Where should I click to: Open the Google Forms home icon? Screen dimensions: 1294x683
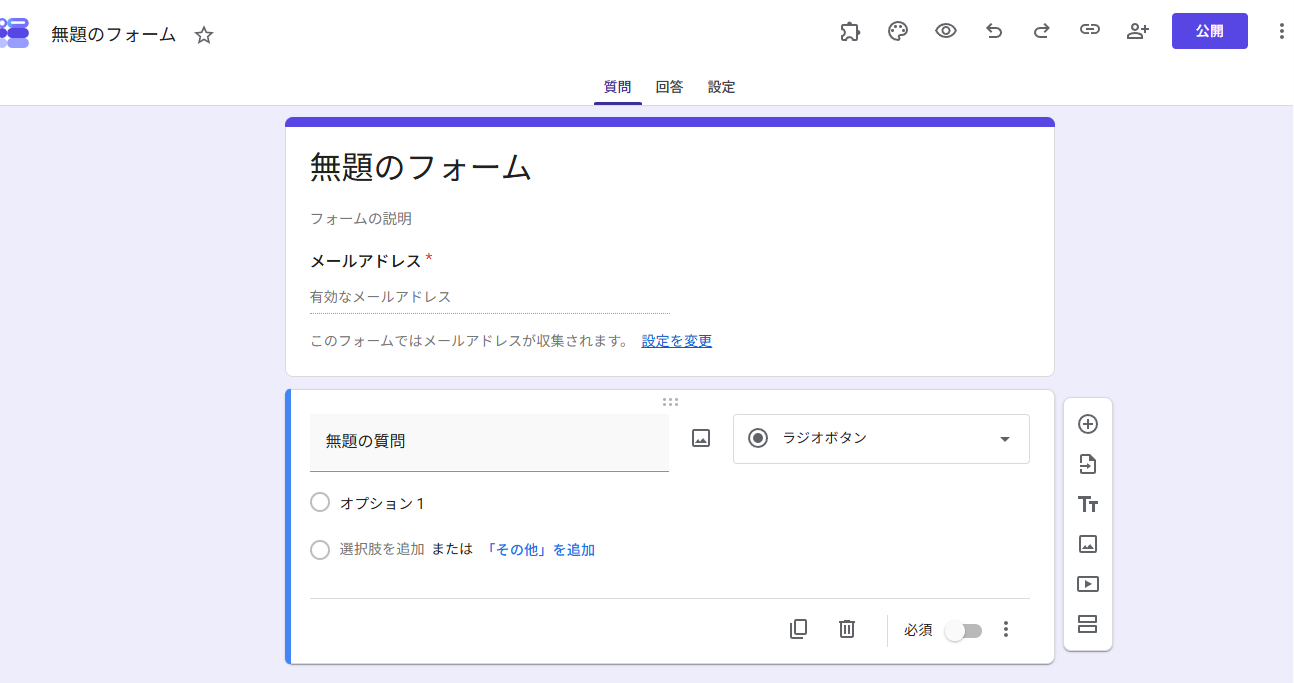pos(14,32)
